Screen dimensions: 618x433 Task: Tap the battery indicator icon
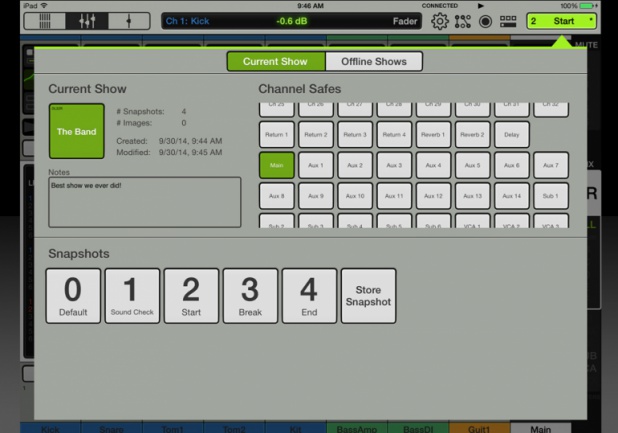pyautogui.click(x=588, y=6)
